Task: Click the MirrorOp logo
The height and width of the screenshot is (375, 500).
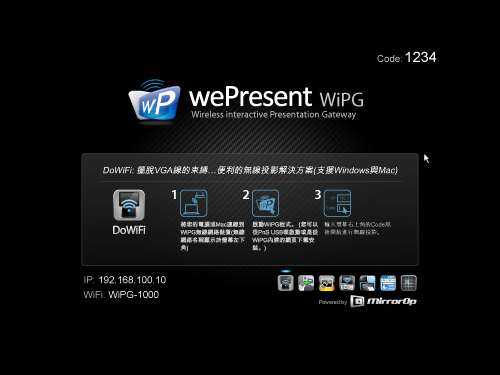Action: pyautogui.click(x=383, y=301)
